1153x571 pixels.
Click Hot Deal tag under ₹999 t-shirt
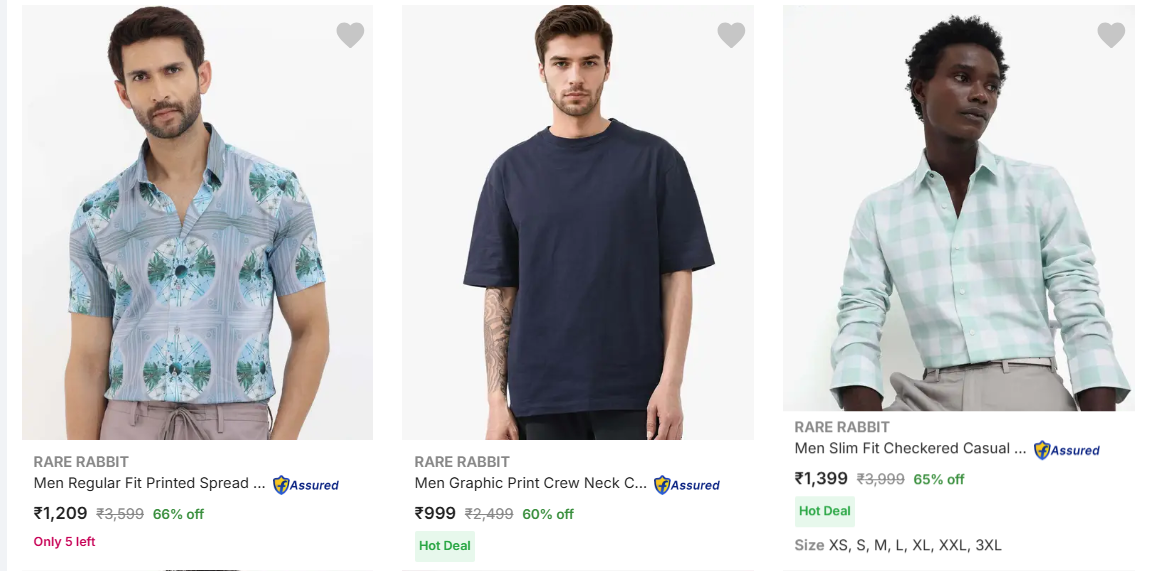click(445, 546)
